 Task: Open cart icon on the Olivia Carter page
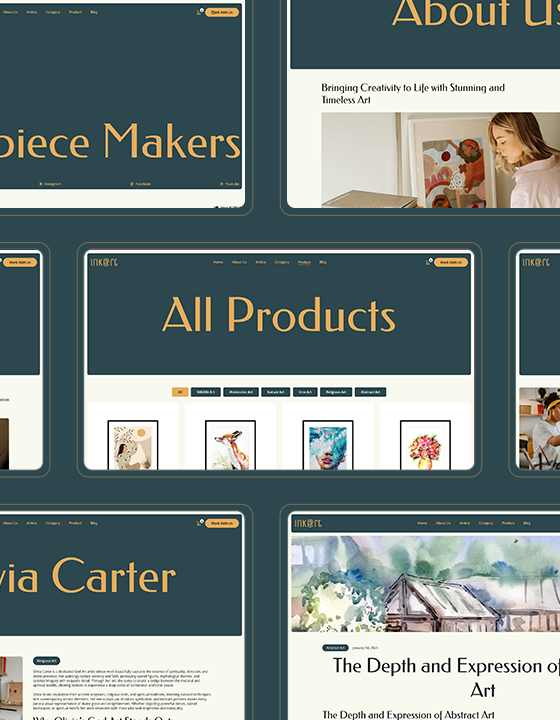(200, 523)
